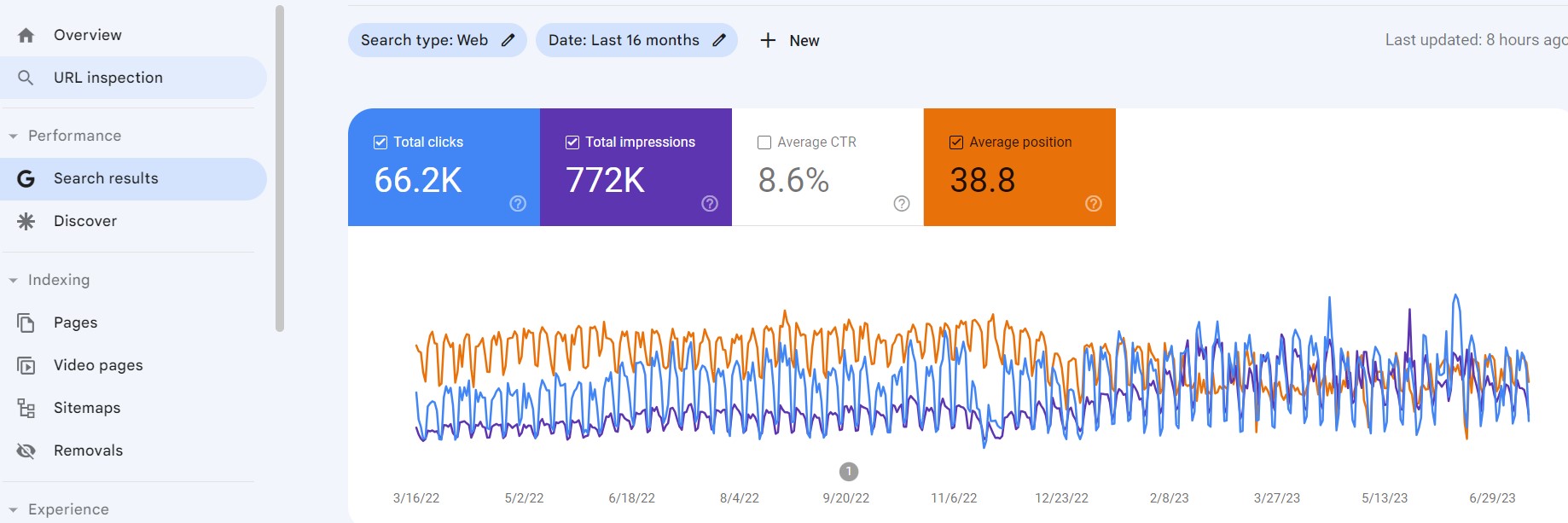
Task: Click the URL inspection magnifier icon
Action: tap(26, 78)
